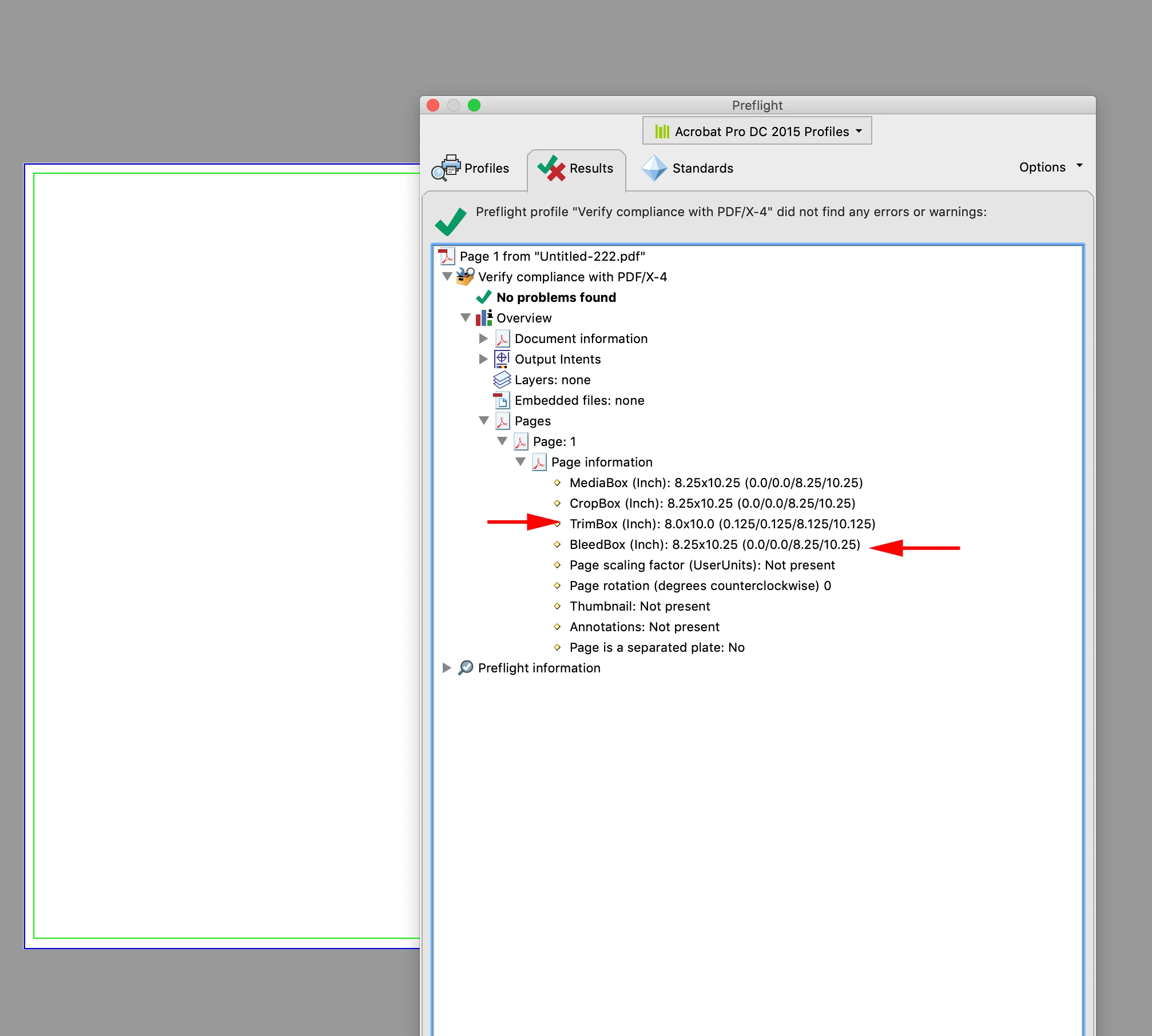The height and width of the screenshot is (1036, 1152).
Task: Click the Results checkmark-cross icon
Action: tap(551, 168)
